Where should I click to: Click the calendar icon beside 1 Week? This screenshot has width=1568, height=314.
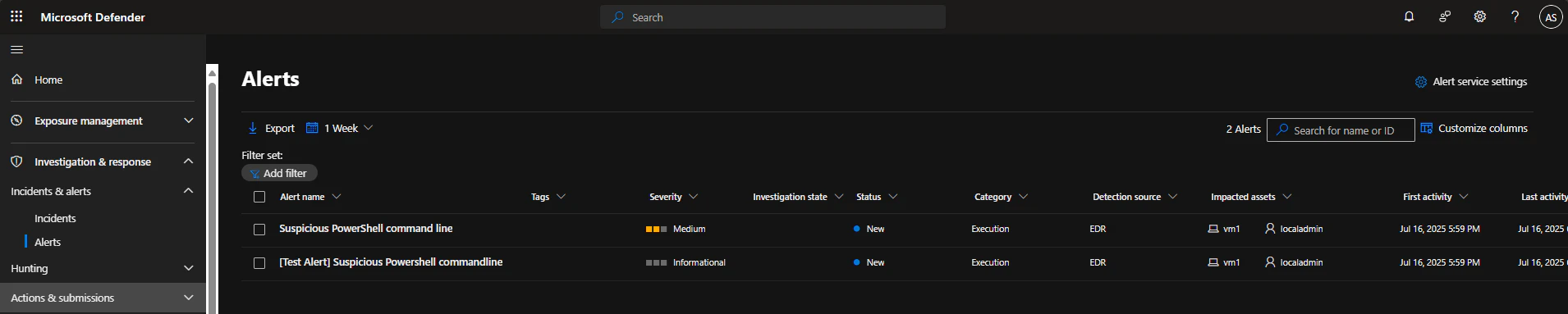312,128
